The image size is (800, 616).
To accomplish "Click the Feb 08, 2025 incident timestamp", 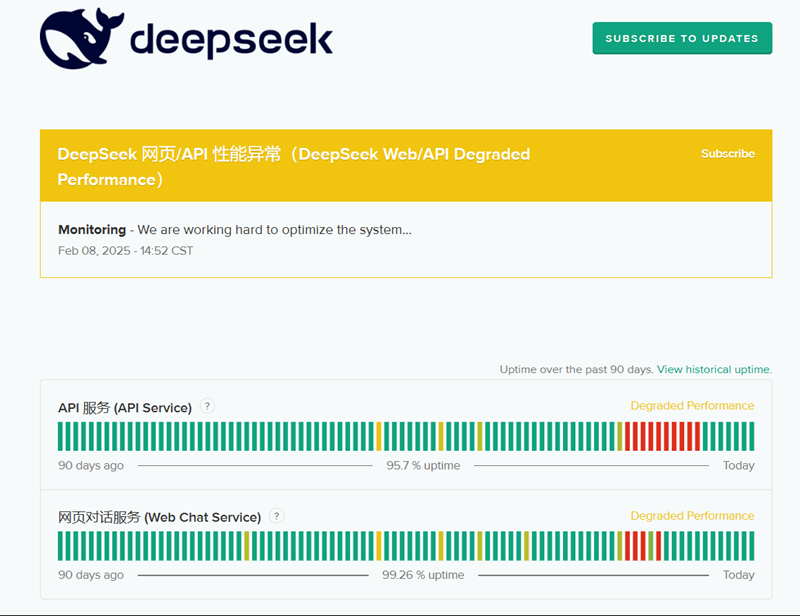I will click(125, 251).
